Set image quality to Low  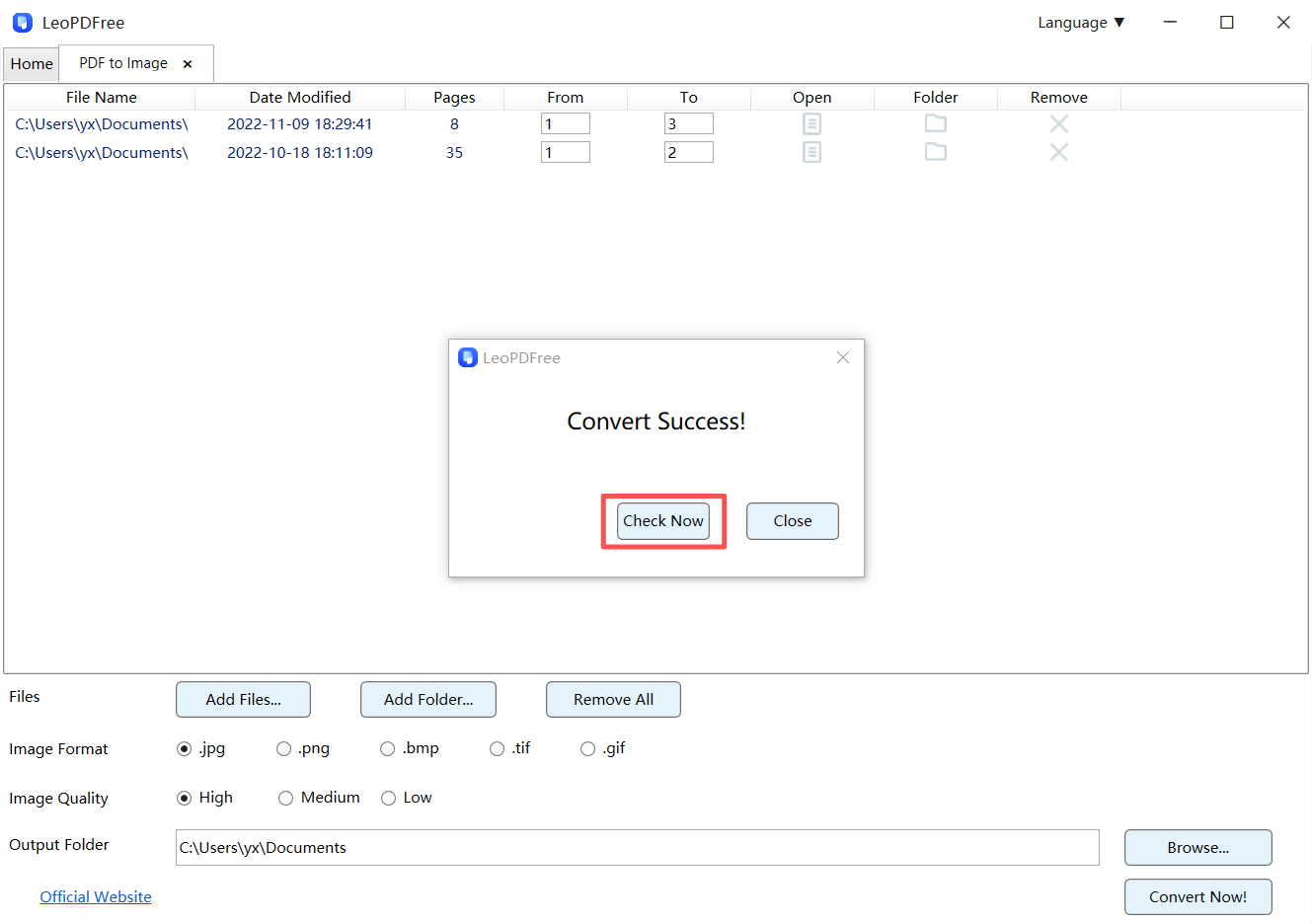388,798
